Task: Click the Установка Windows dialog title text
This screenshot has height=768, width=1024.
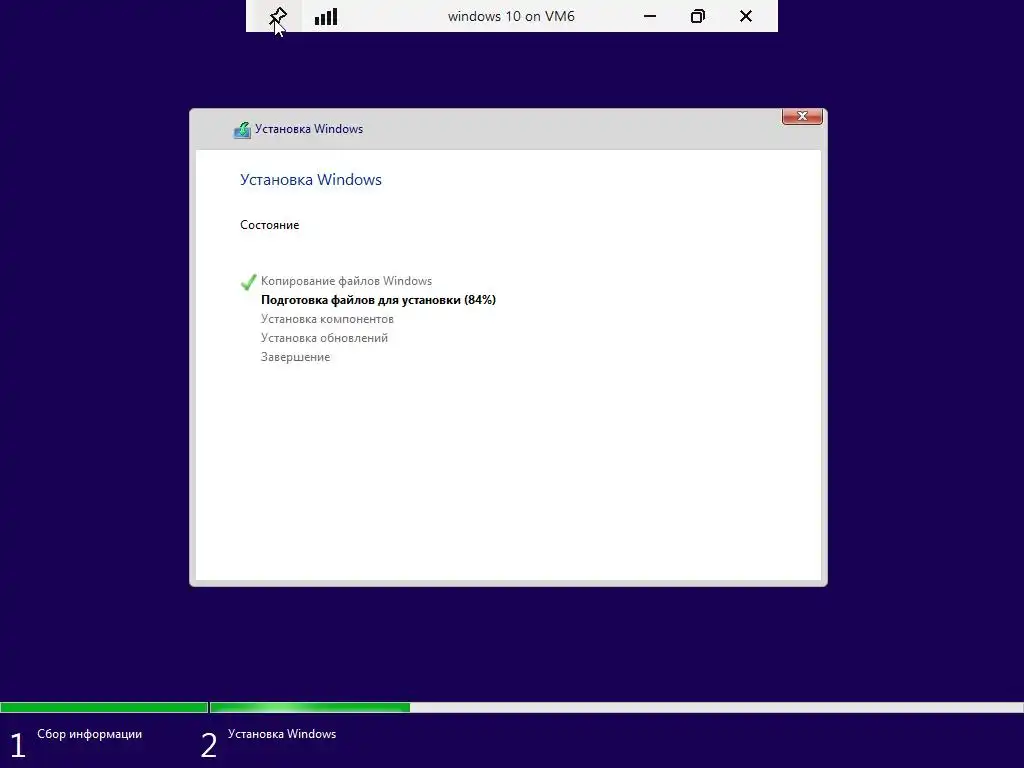Action: coord(309,129)
